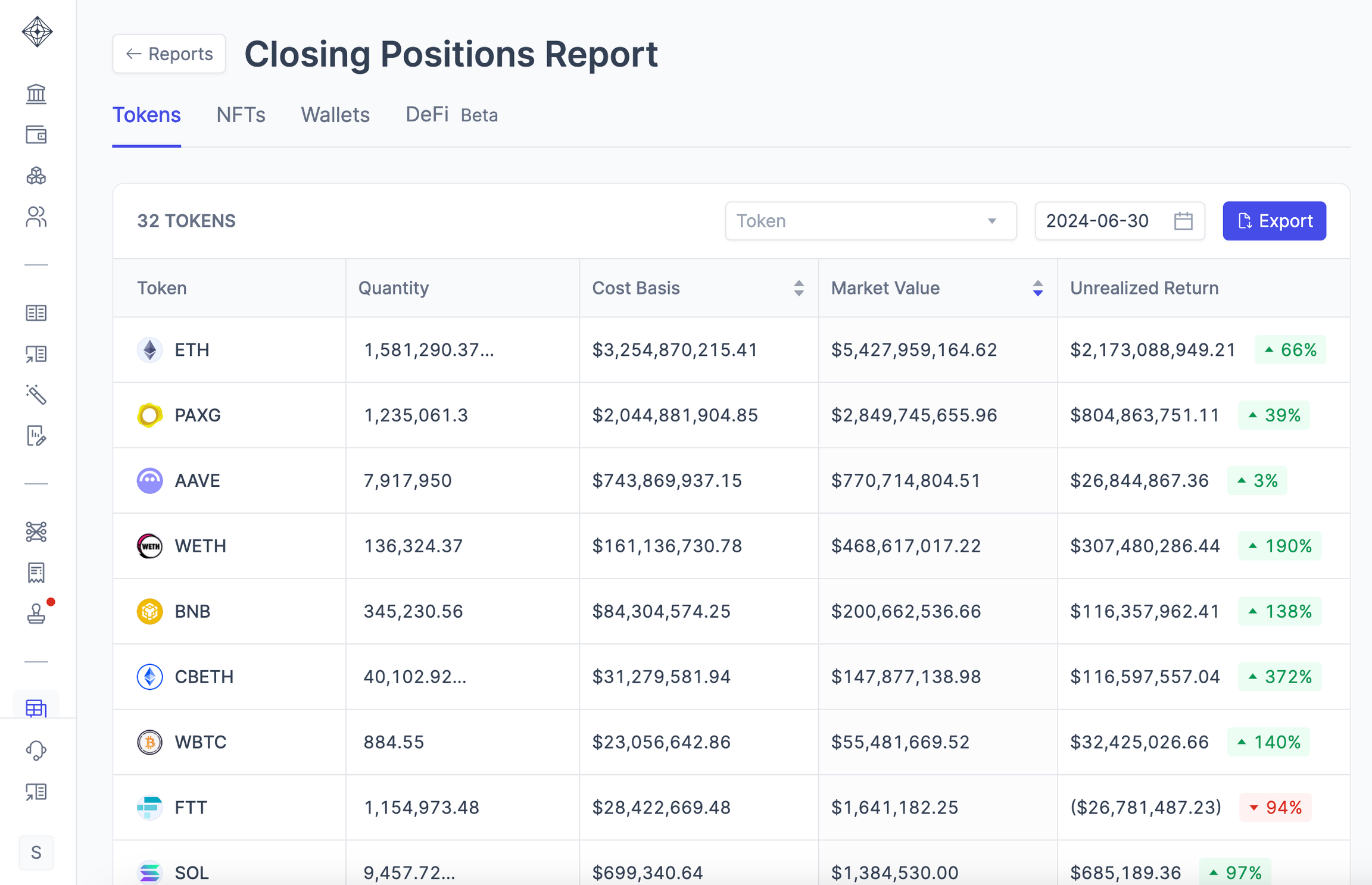Click the Export button
Screen dimensions: 1372x885
[x=1274, y=221]
